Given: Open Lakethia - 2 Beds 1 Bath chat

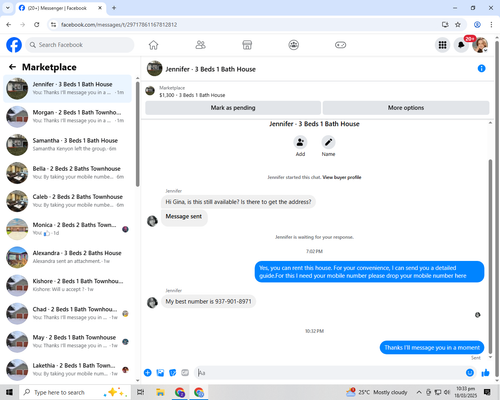Looking at the screenshot, I should (68, 370).
